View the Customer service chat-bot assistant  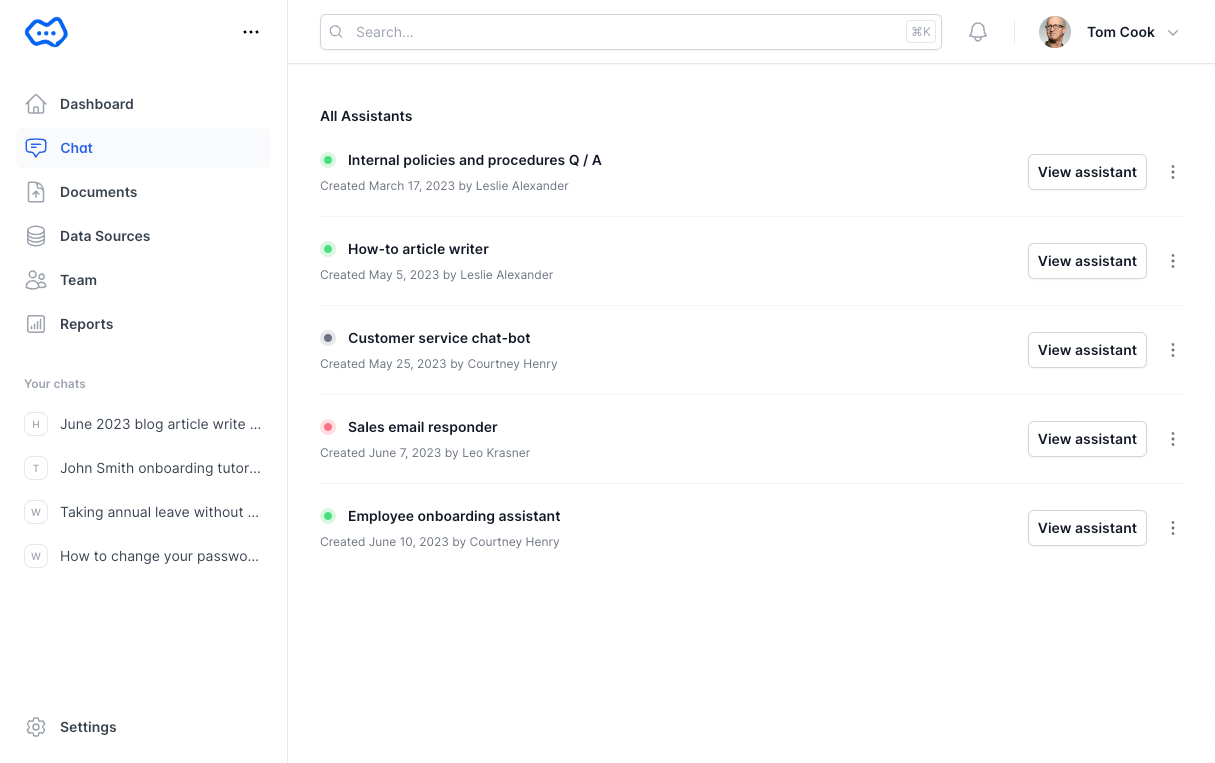pos(1087,350)
